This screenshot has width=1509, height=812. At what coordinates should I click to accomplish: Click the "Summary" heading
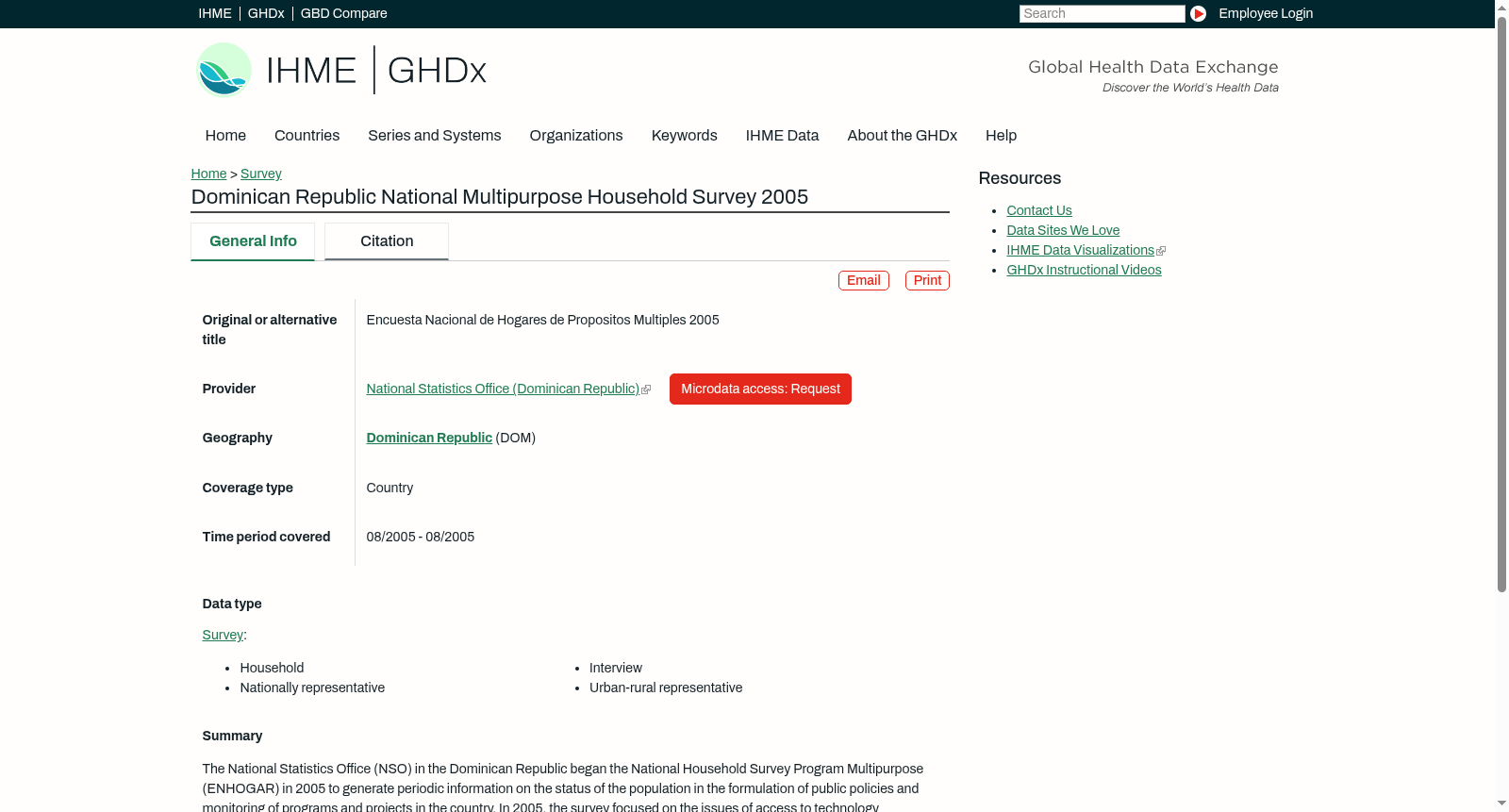pos(232,736)
